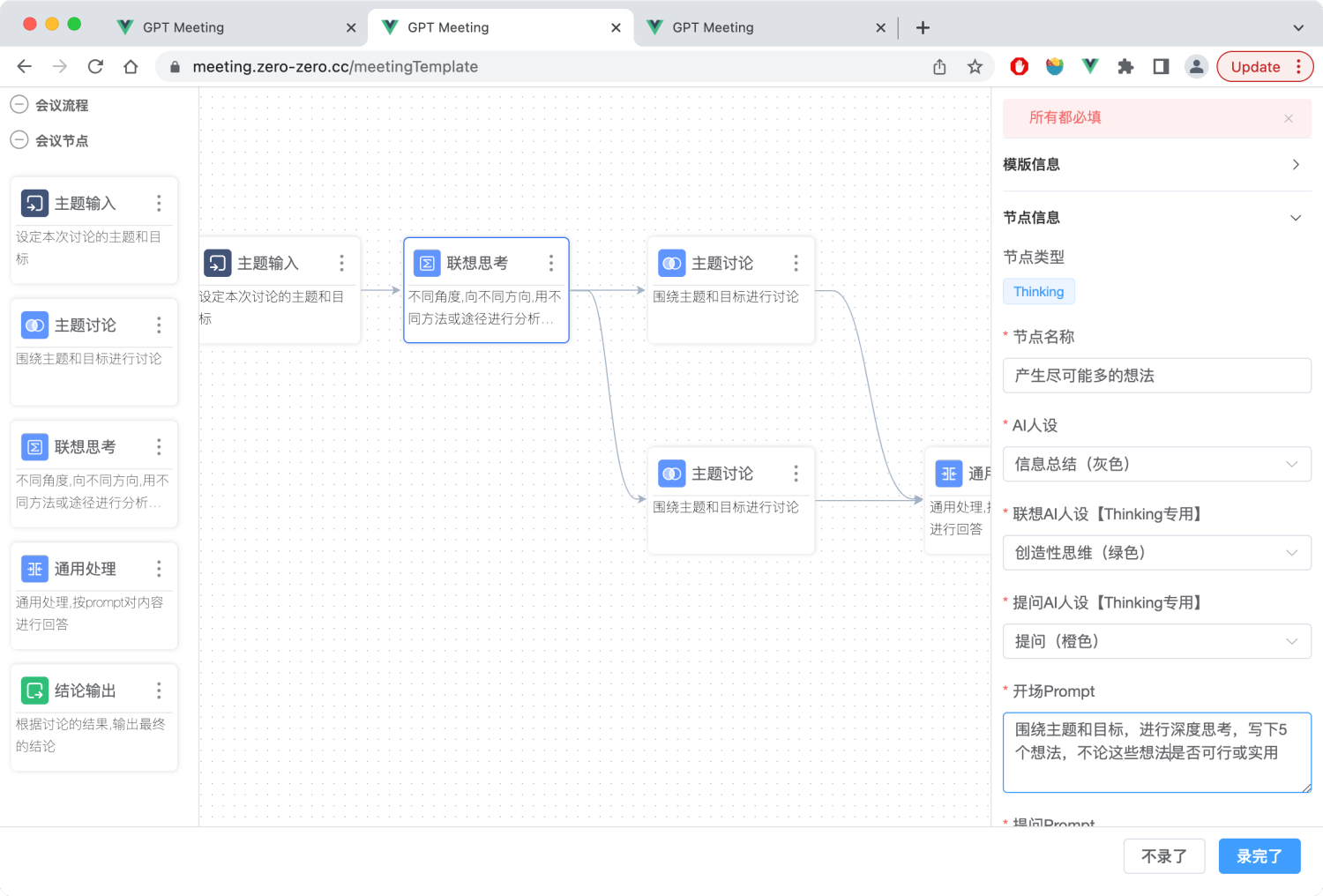
Task: Expand the 模版信息 panel
Action: [x=1157, y=164]
